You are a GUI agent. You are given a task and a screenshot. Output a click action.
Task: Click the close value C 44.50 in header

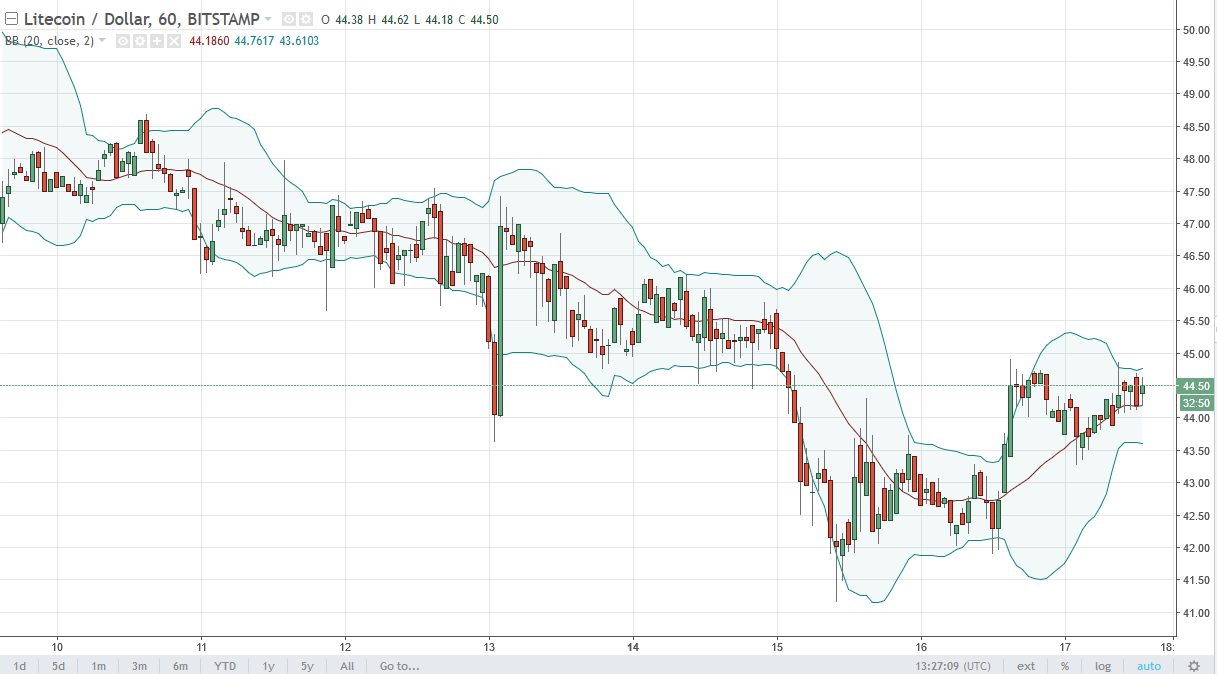478,19
